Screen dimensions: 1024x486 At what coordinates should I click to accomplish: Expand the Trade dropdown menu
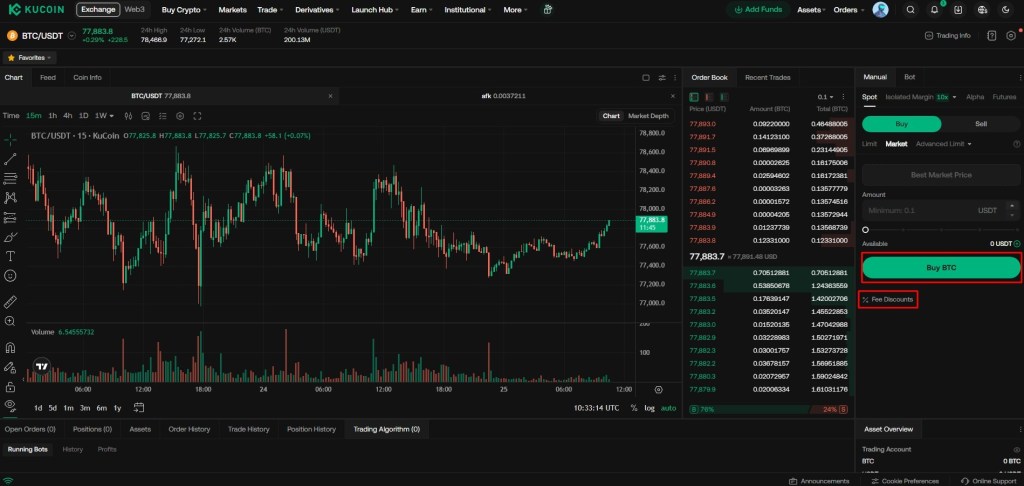270,10
